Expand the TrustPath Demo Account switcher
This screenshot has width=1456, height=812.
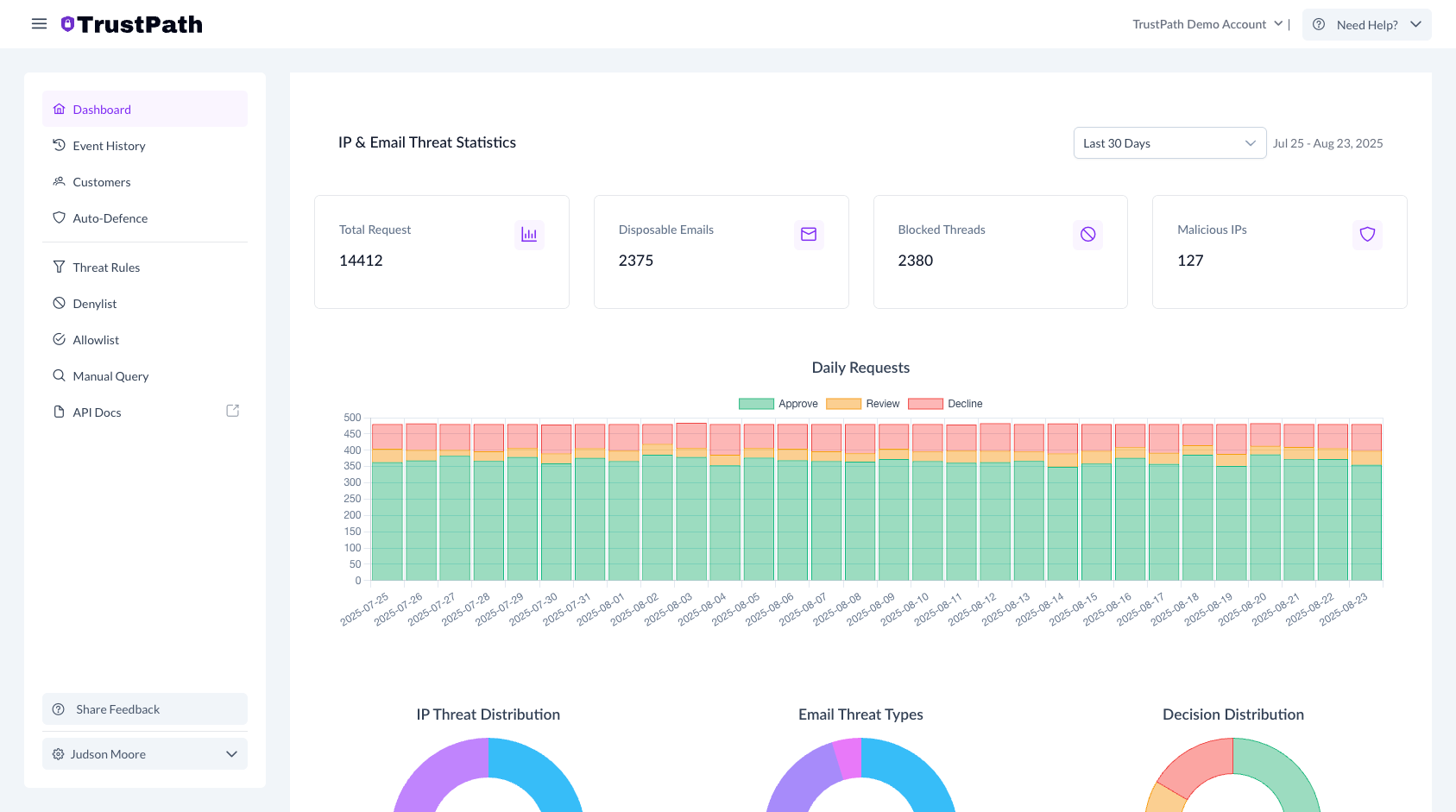pos(1207,24)
